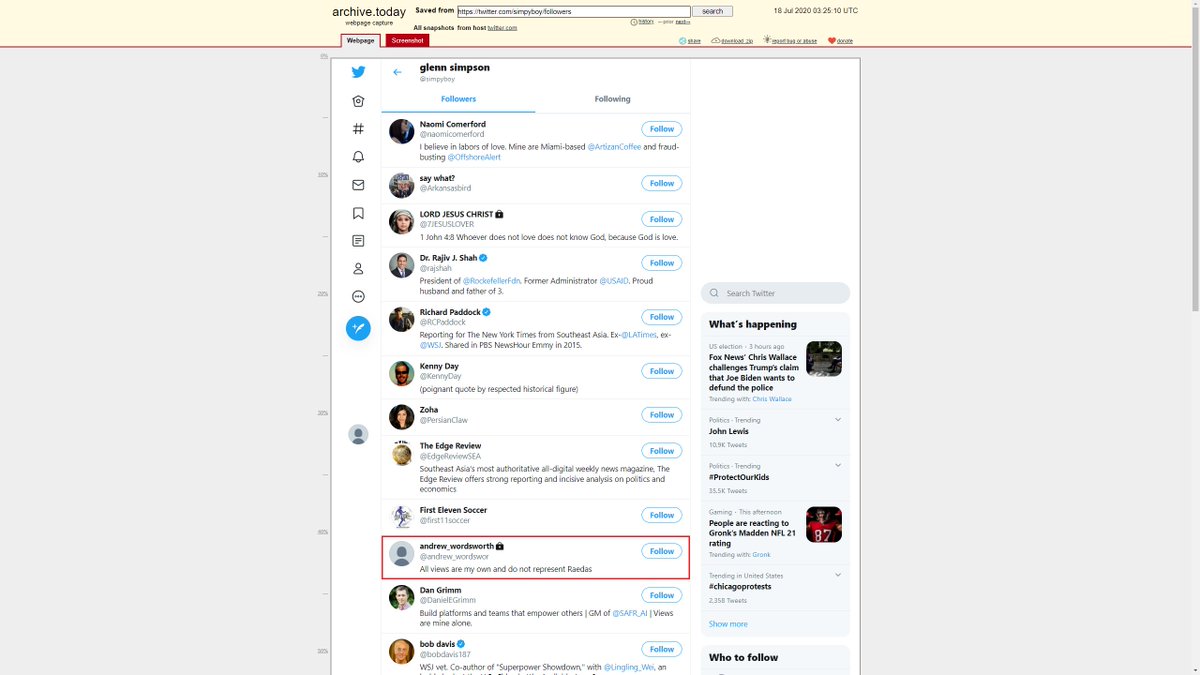Screen dimensions: 1200x675
Task: Click Dr. Rajiv J. Shah's profile picture
Action: pos(401,265)
